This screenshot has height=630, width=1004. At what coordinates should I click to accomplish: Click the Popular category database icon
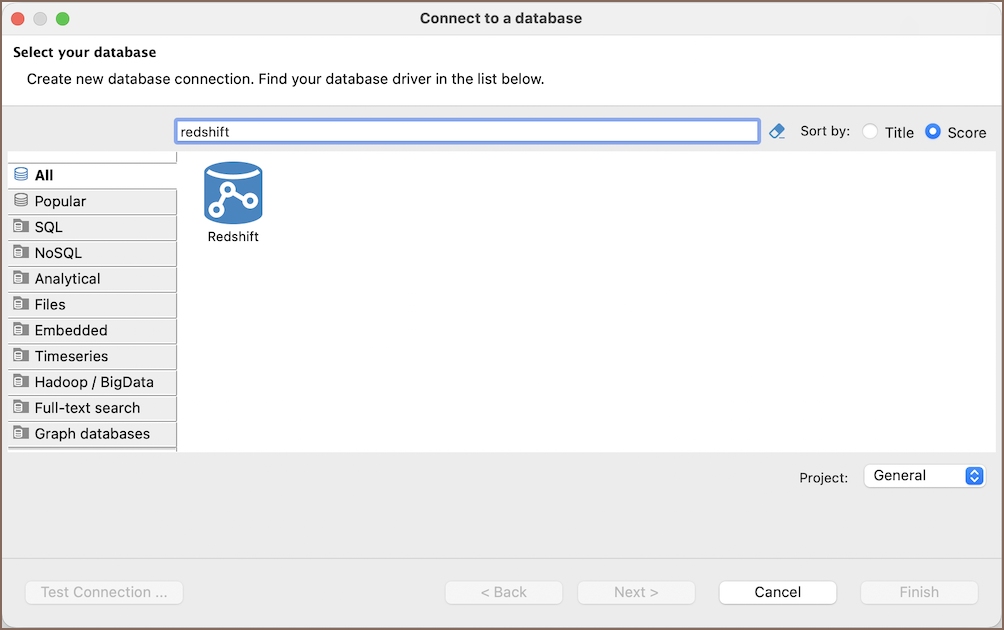point(21,201)
